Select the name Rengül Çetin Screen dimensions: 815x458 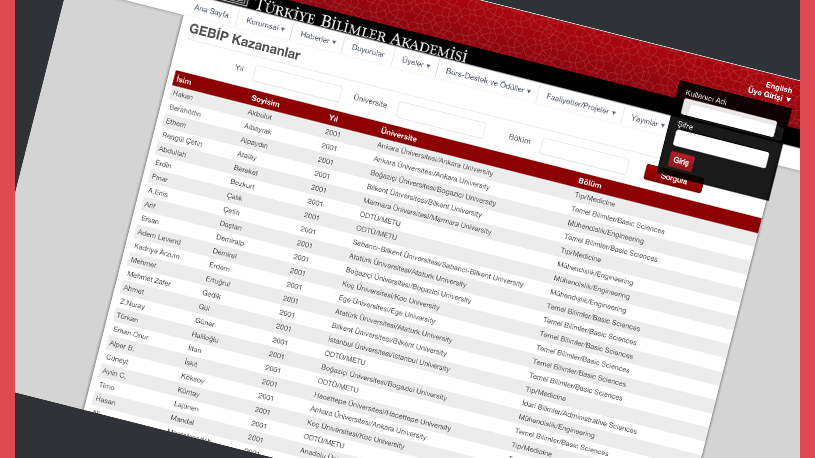pyautogui.click(x=182, y=139)
